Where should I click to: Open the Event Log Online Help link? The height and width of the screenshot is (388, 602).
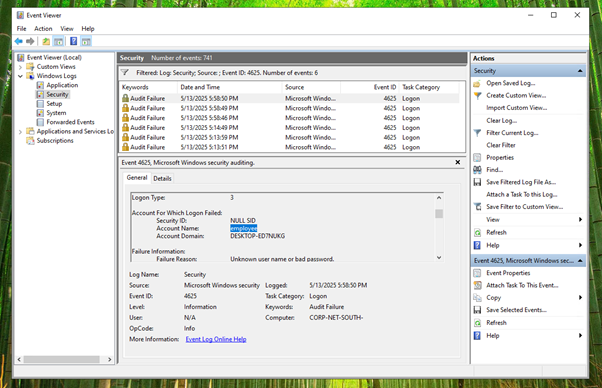216,339
